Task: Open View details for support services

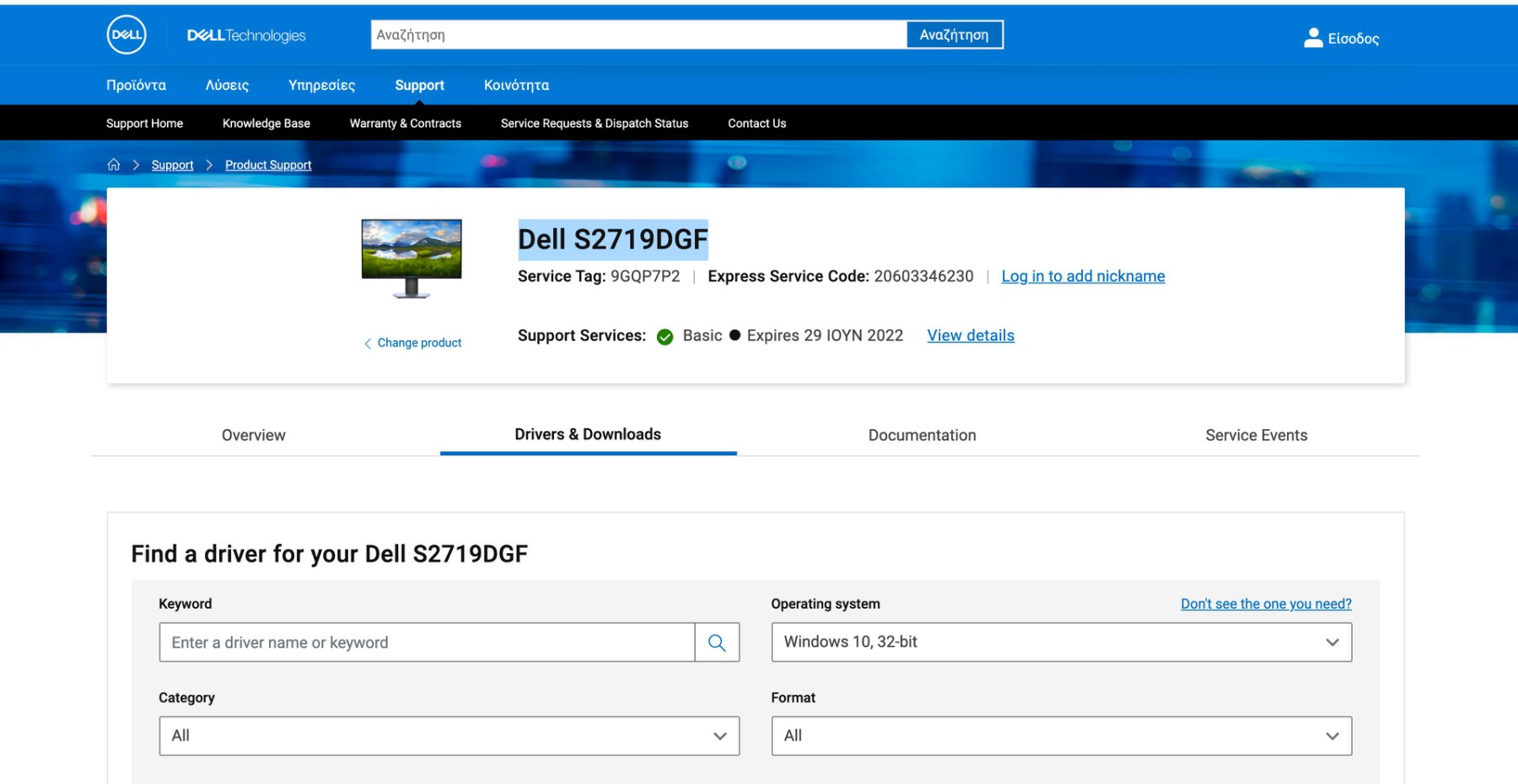Action: click(971, 336)
